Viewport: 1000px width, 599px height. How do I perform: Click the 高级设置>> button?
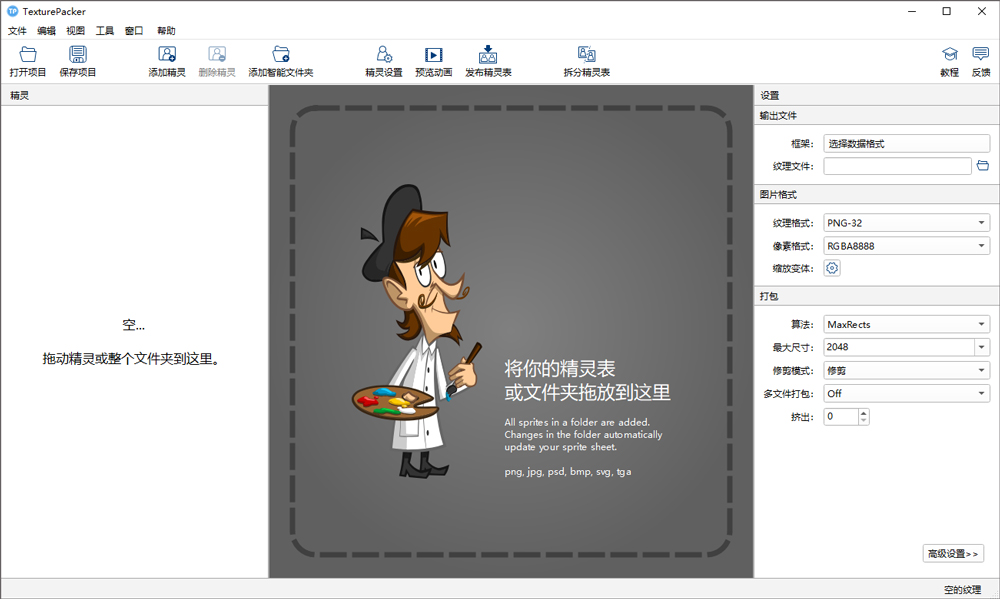[953, 554]
